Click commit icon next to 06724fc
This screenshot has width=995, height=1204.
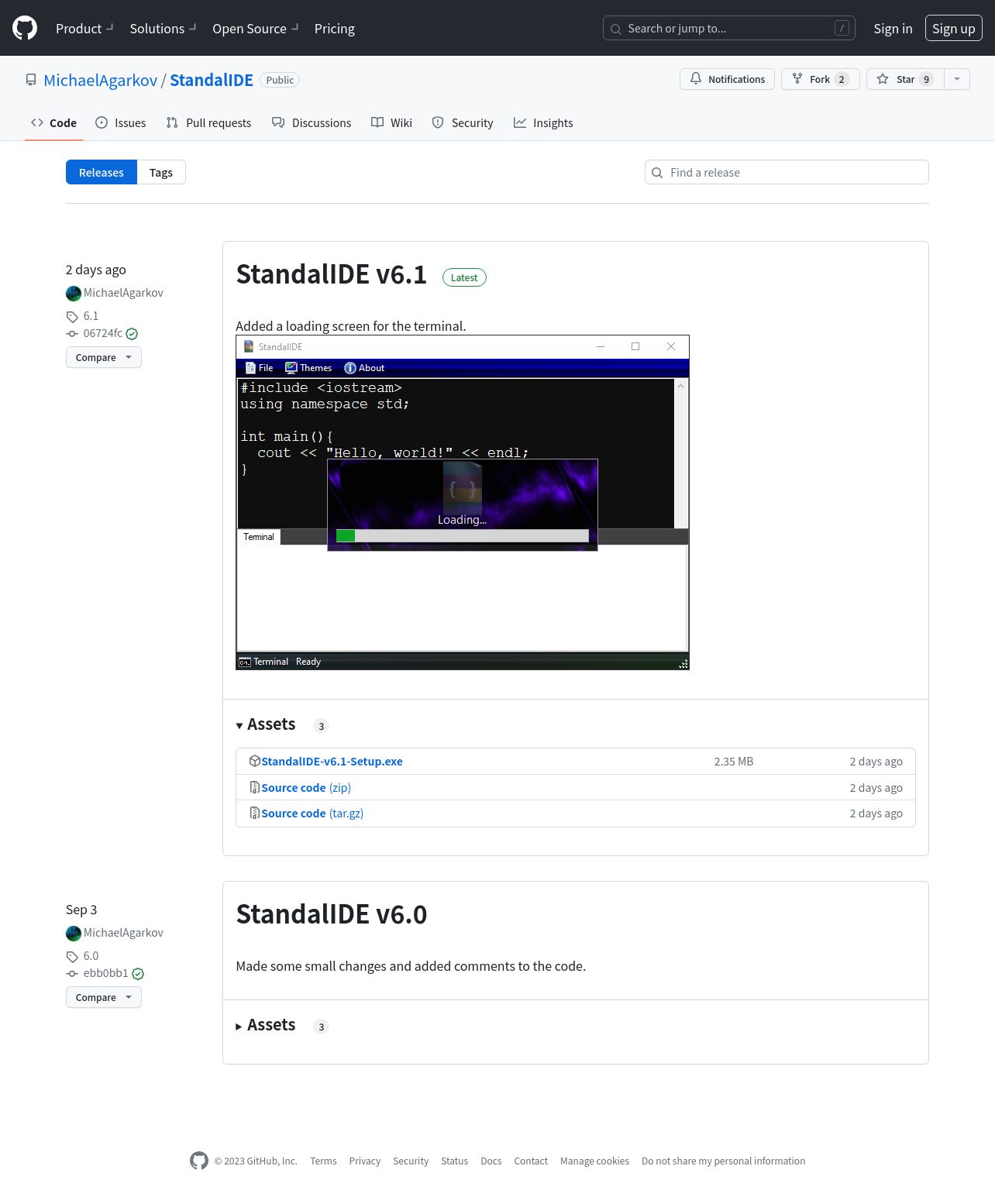(x=72, y=334)
